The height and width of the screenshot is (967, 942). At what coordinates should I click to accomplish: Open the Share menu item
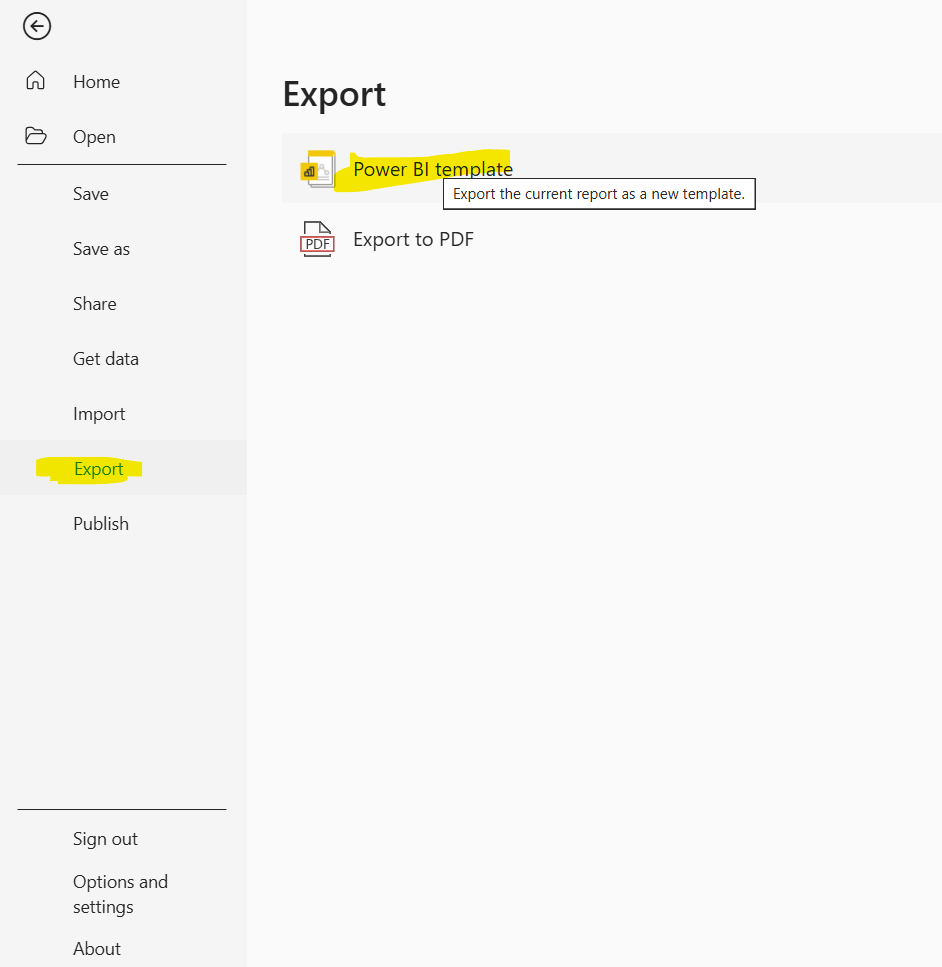[95, 304]
